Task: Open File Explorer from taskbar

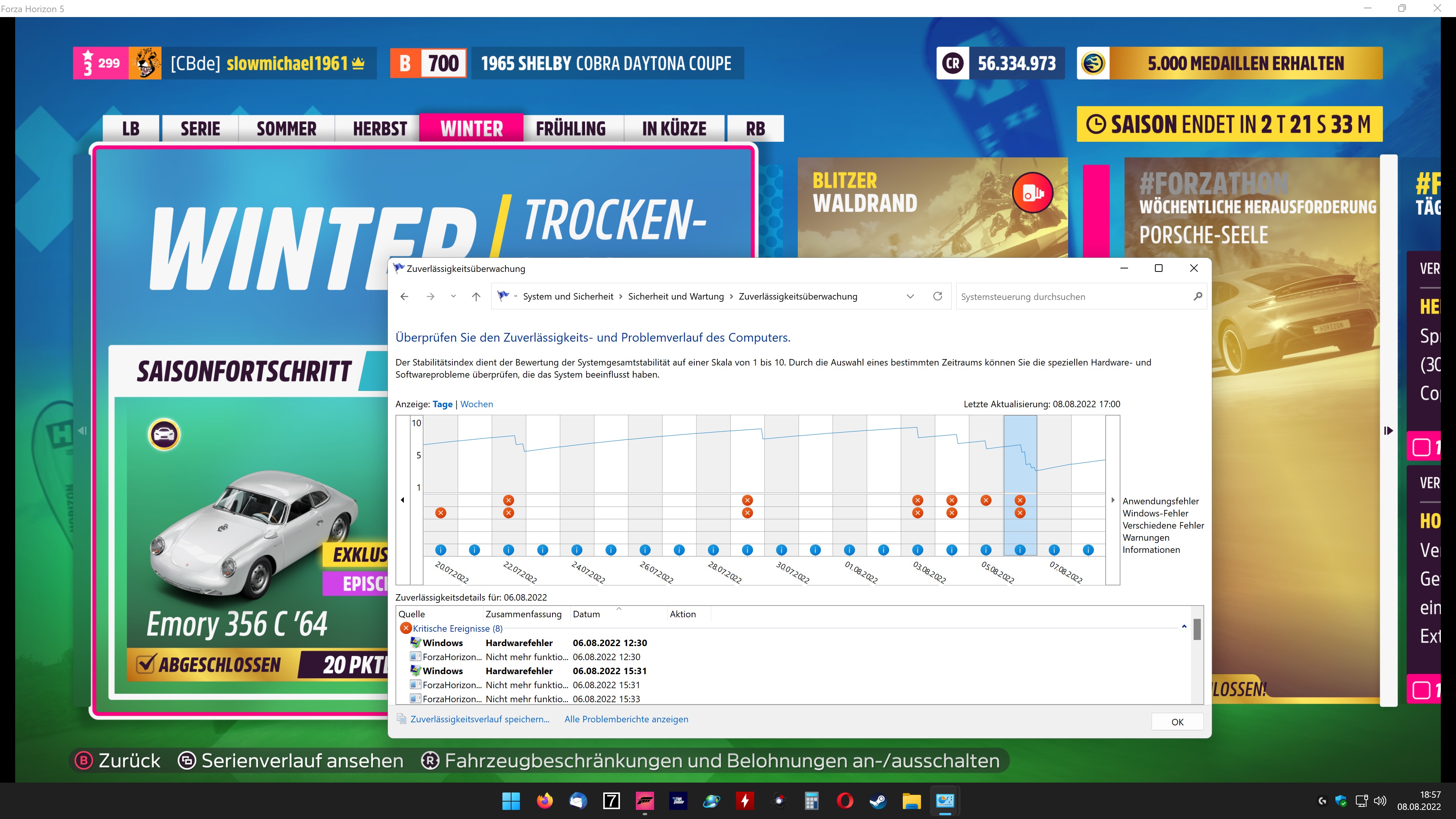Action: click(911, 801)
